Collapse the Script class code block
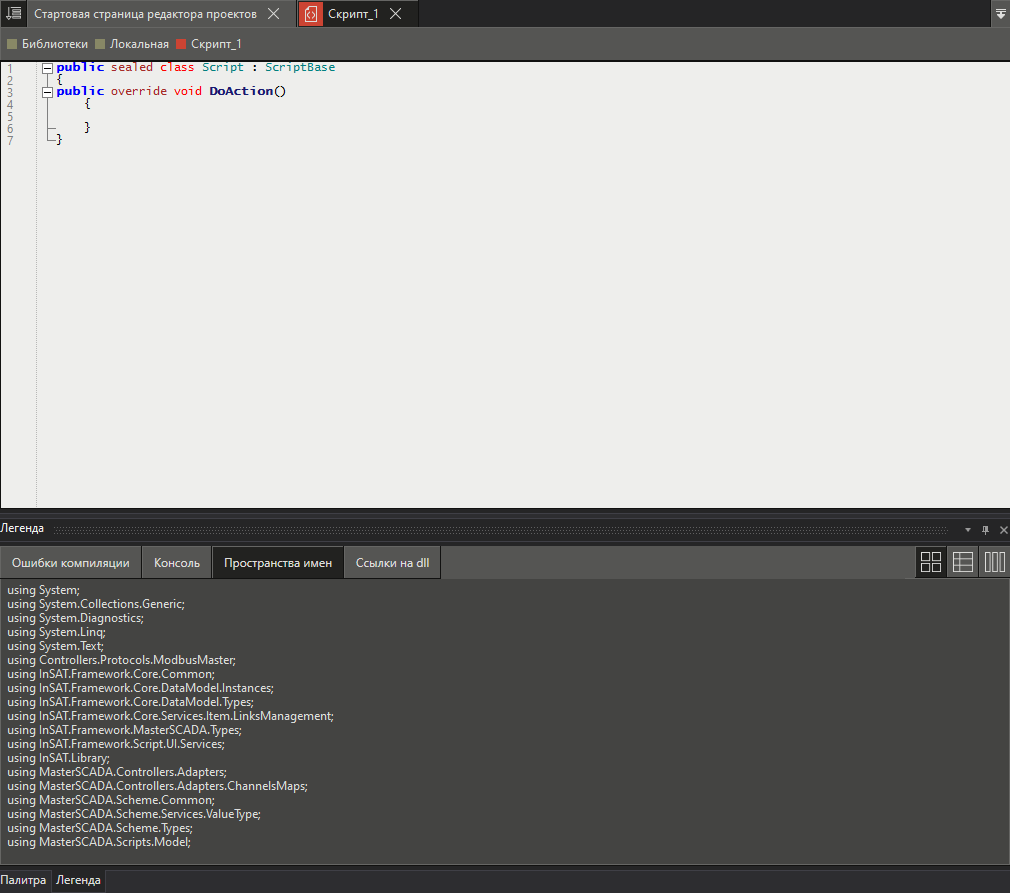Screen dimensions: 1010x893 pyautogui.click(x=47, y=67)
